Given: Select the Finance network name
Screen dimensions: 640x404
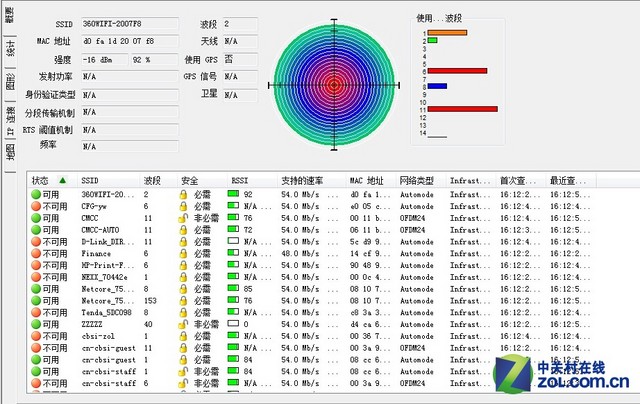Looking at the screenshot, I should click(96, 254).
